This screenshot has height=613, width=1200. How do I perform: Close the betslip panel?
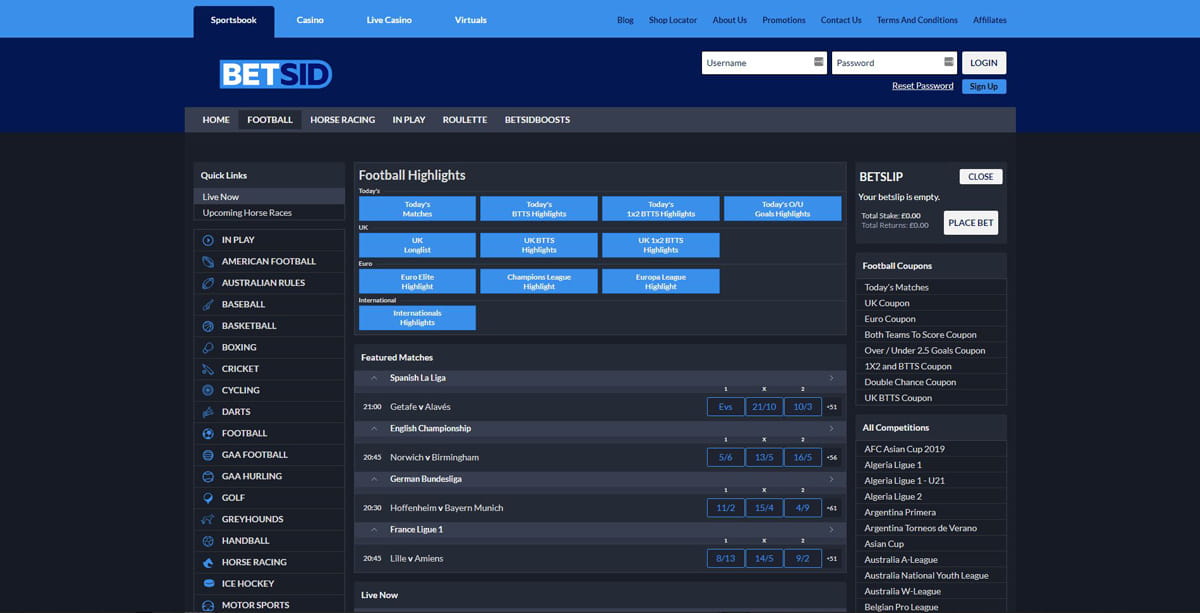(981, 176)
